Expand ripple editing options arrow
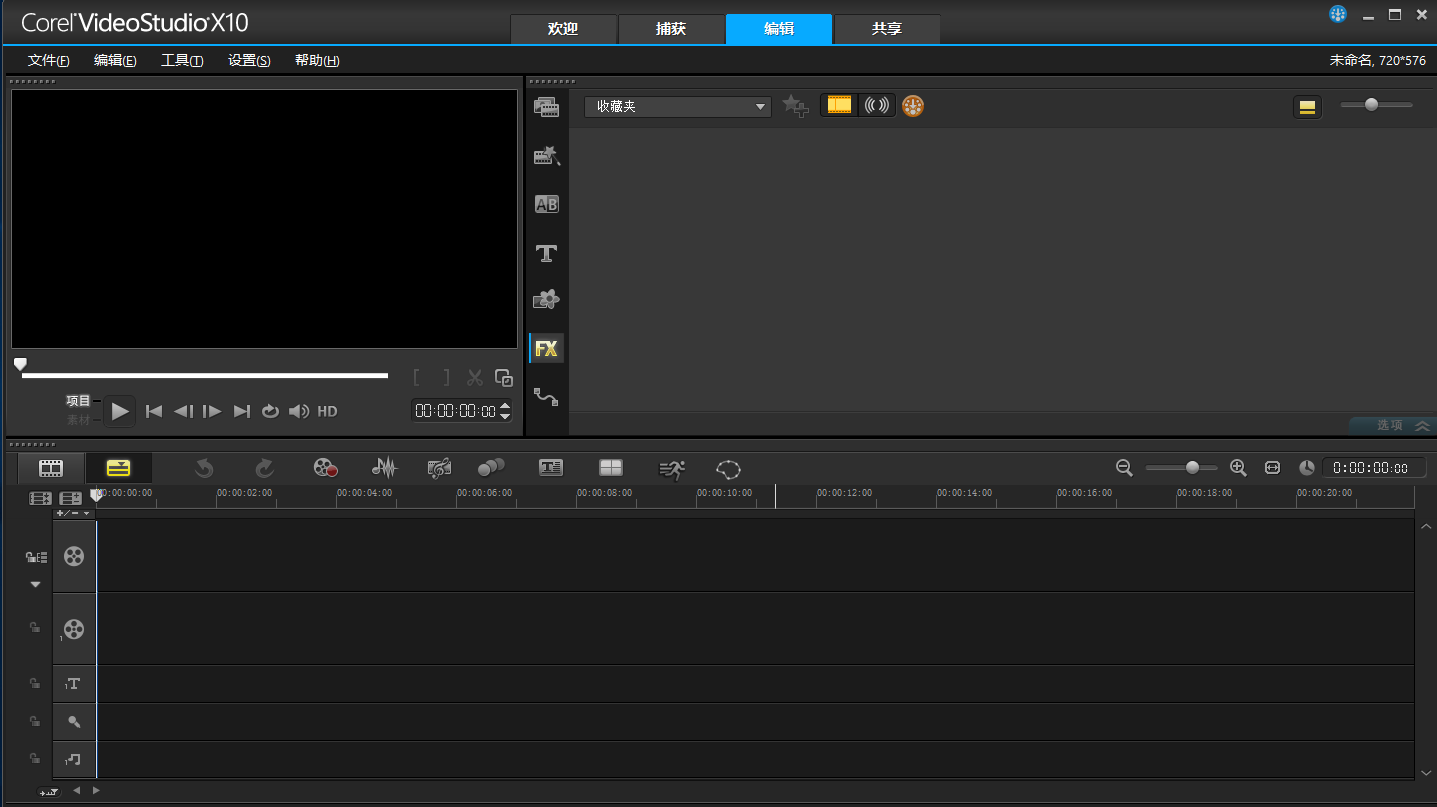1437x807 pixels. (35, 584)
